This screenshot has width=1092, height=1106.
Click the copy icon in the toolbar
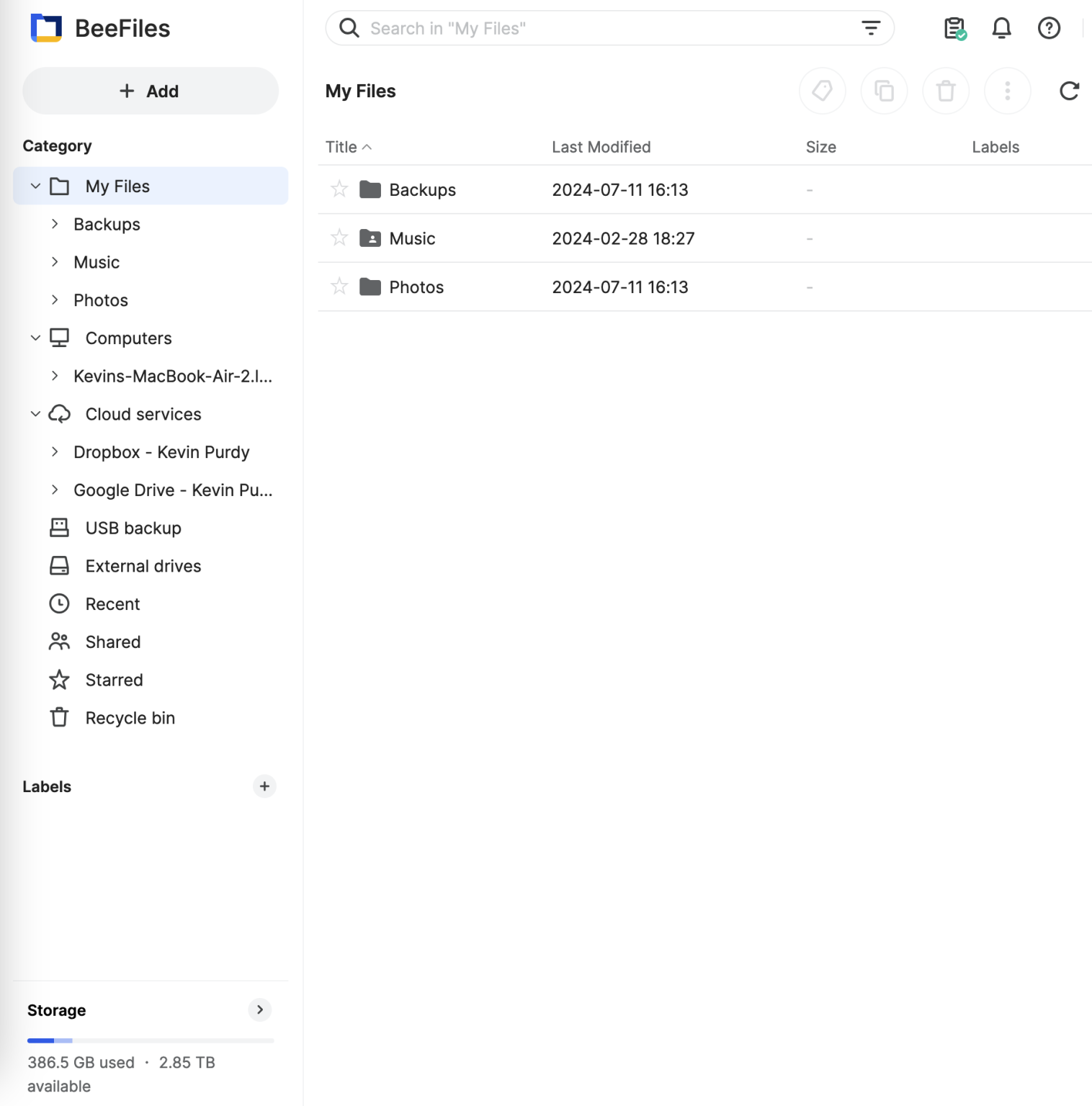click(x=884, y=91)
